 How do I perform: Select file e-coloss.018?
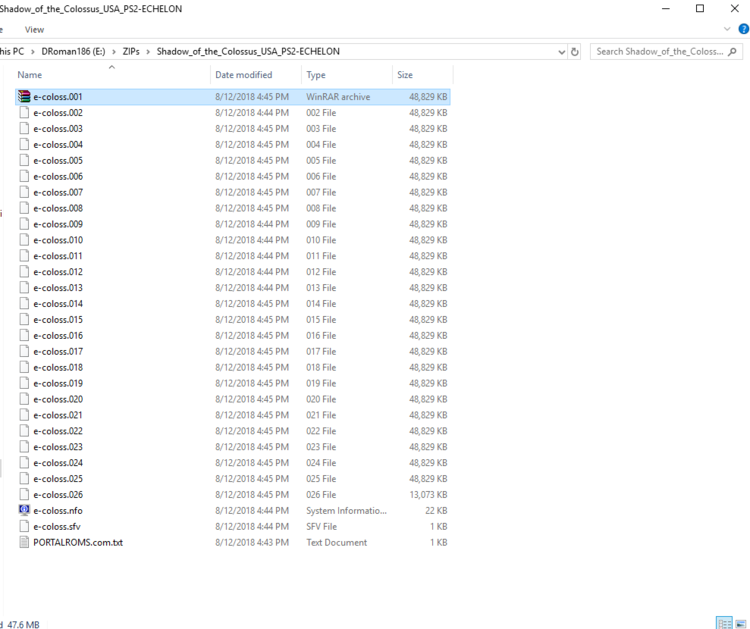[58, 367]
